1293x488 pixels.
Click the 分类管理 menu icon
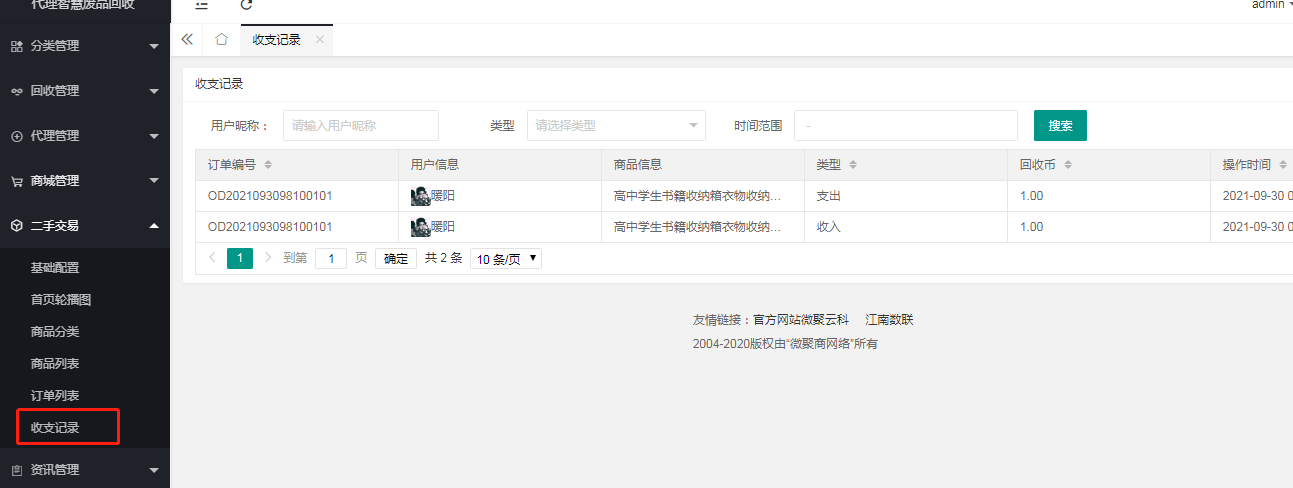point(16,46)
